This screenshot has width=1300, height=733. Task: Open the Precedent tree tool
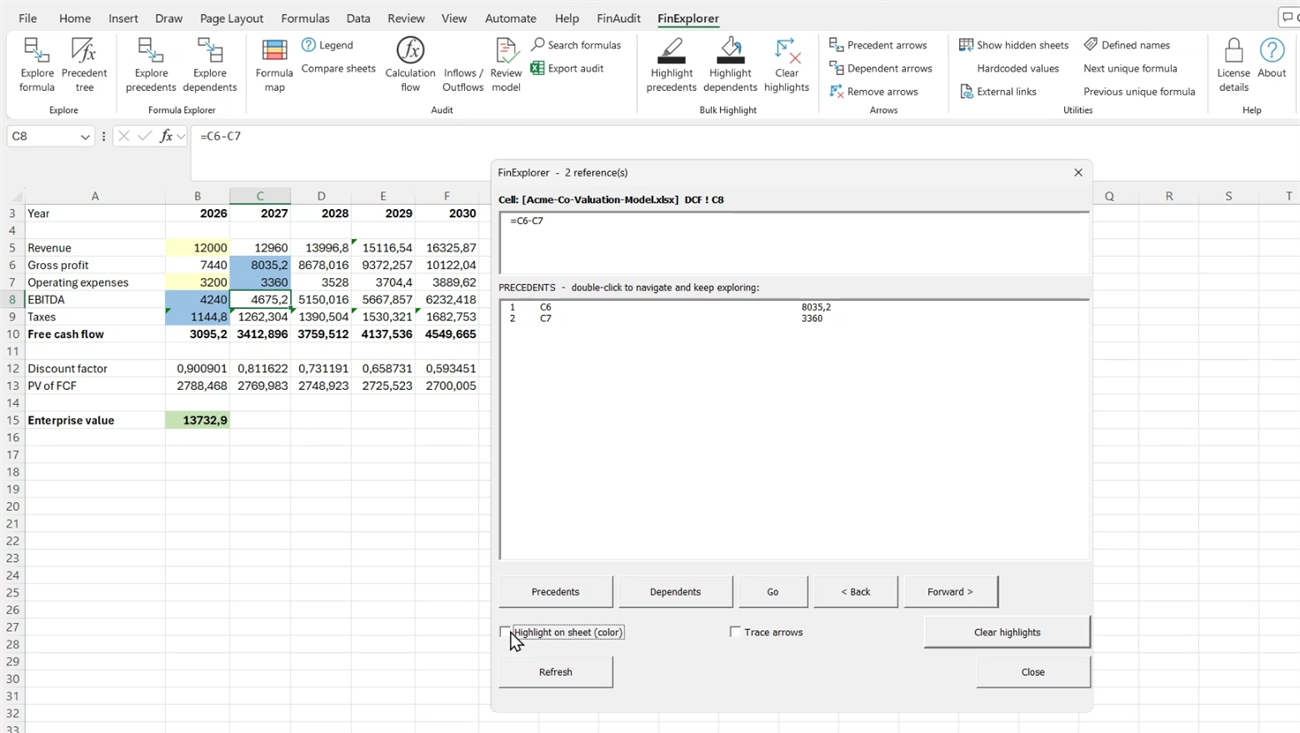tap(84, 65)
